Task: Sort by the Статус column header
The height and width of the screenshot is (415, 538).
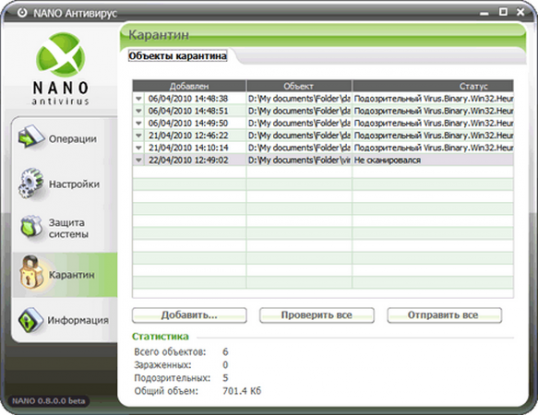Action: [433, 86]
